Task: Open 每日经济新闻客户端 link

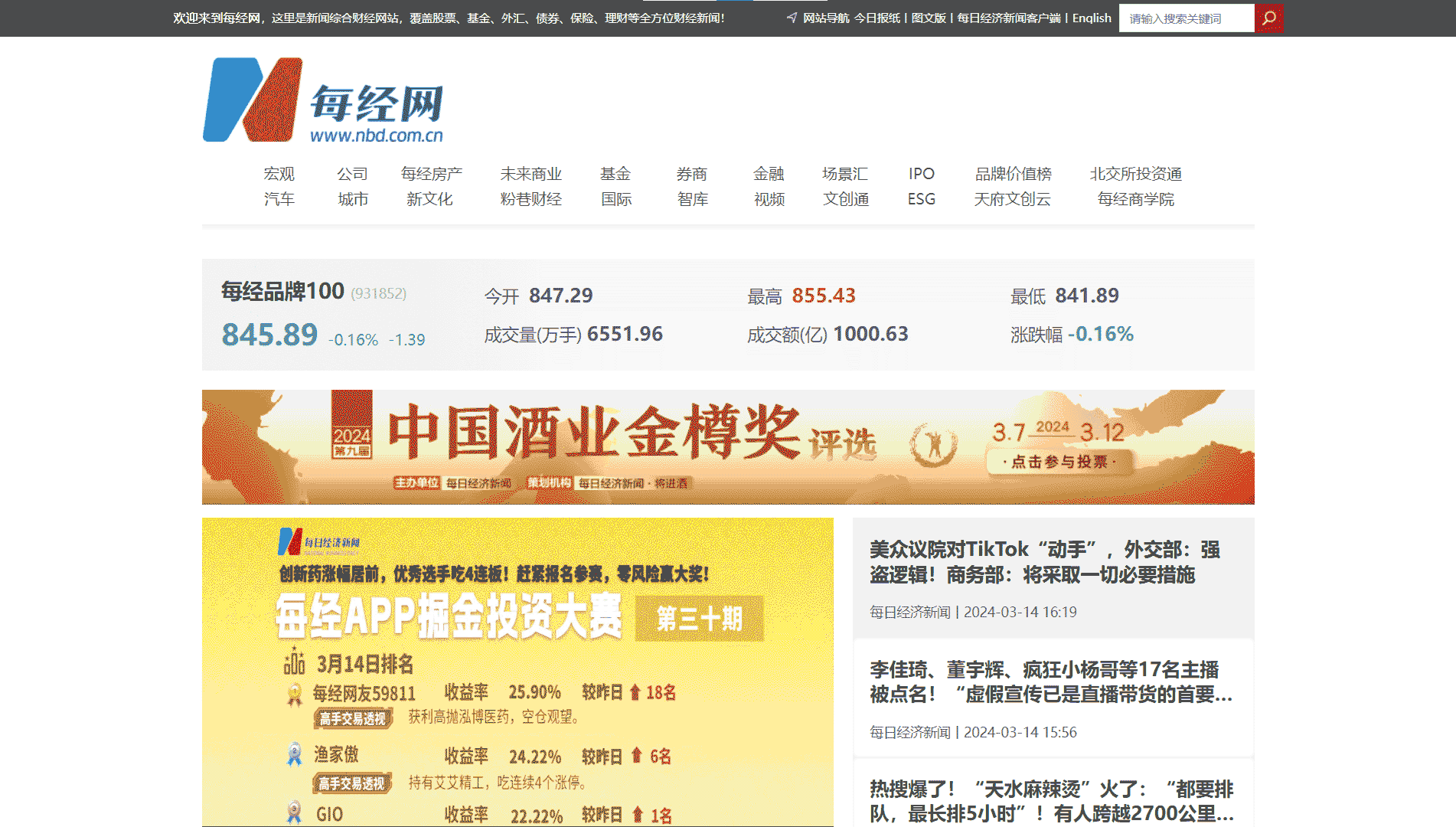Action: tap(1009, 18)
